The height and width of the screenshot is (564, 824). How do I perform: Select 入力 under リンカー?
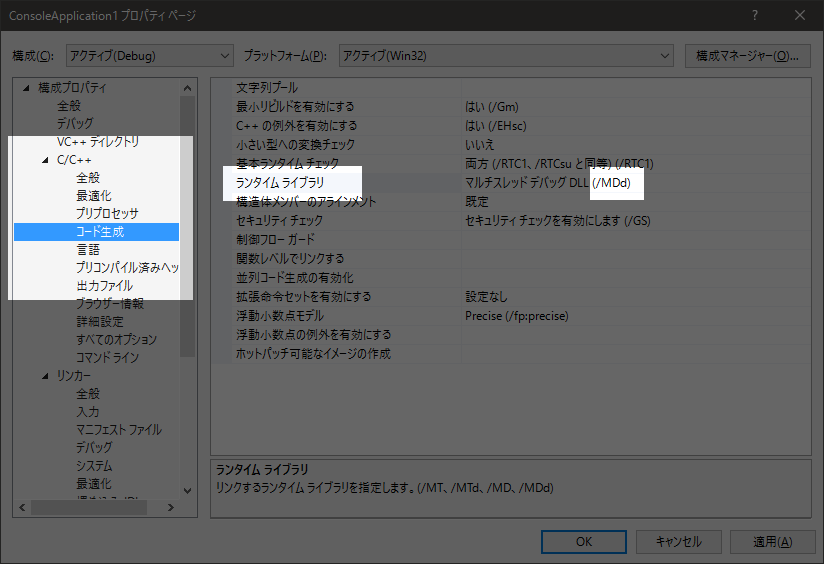click(88, 412)
